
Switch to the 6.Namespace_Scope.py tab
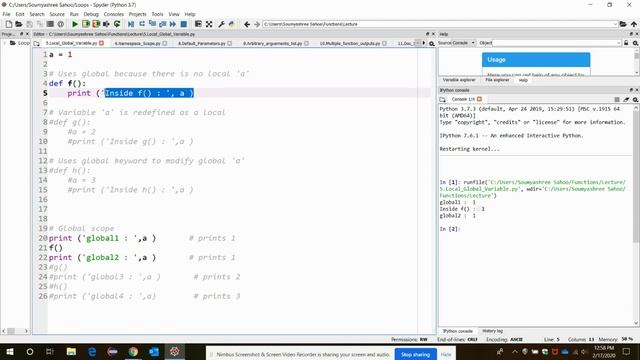coord(138,43)
